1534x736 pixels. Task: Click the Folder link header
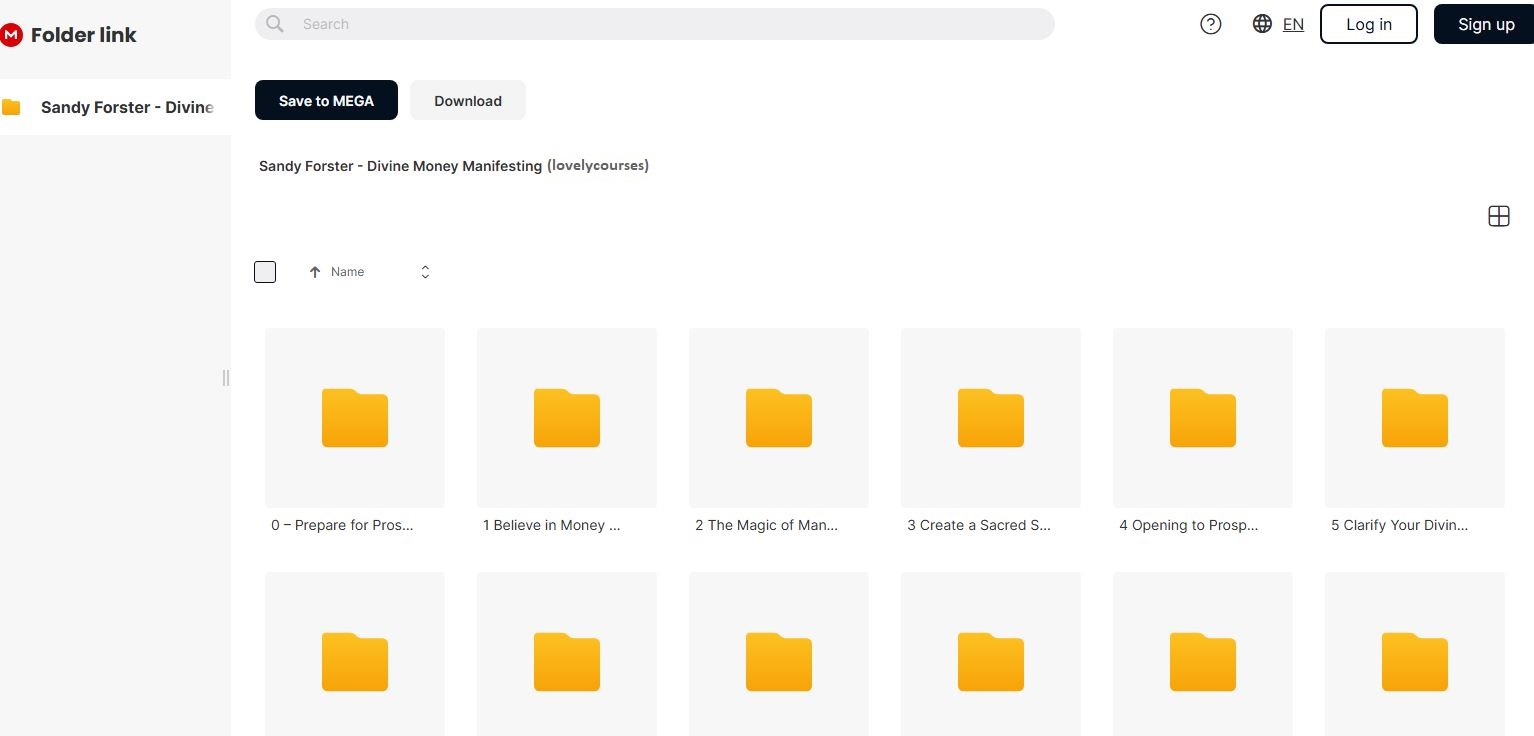pyautogui.click(x=83, y=35)
